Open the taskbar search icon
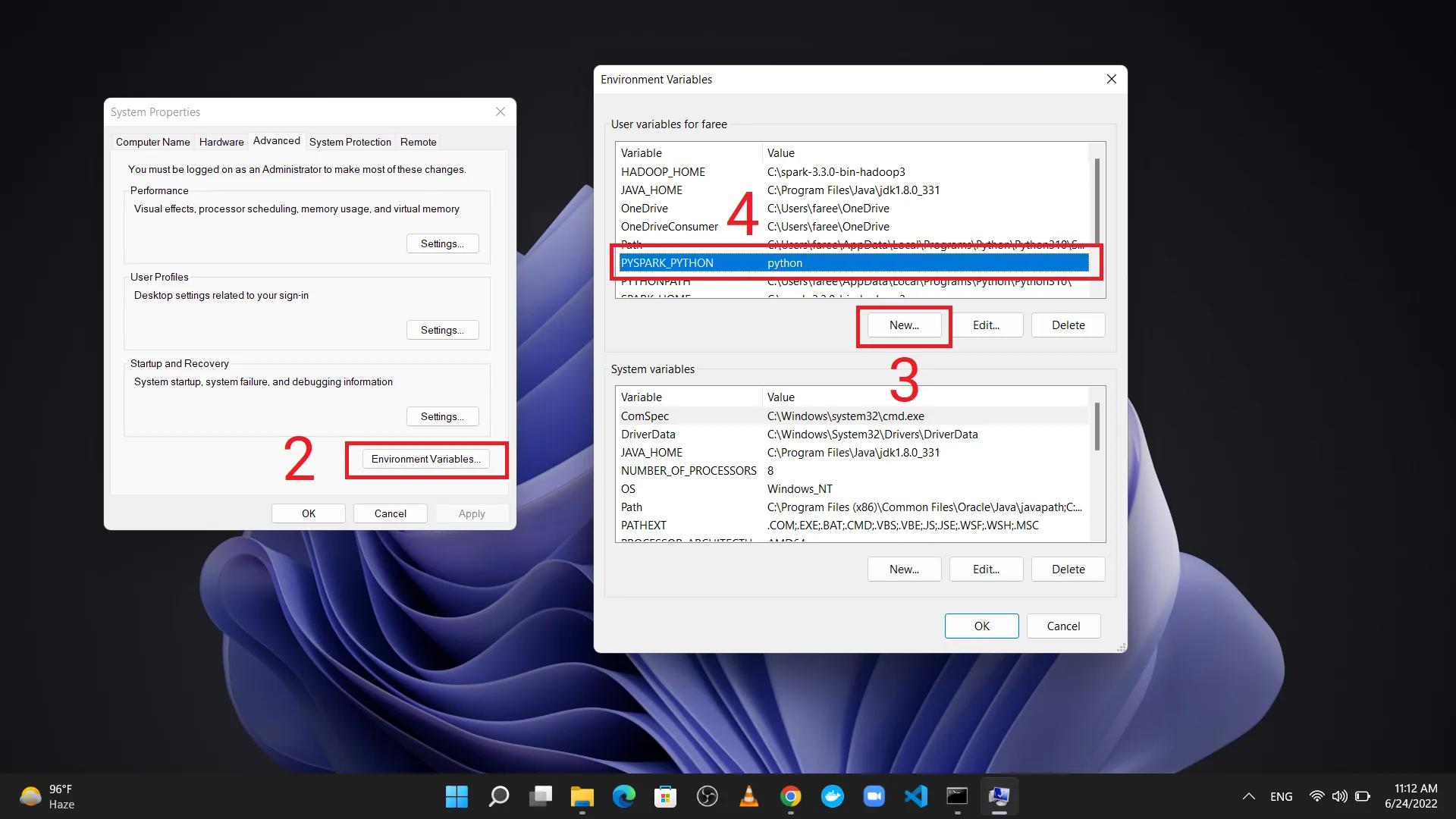1456x819 pixels. pyautogui.click(x=498, y=796)
